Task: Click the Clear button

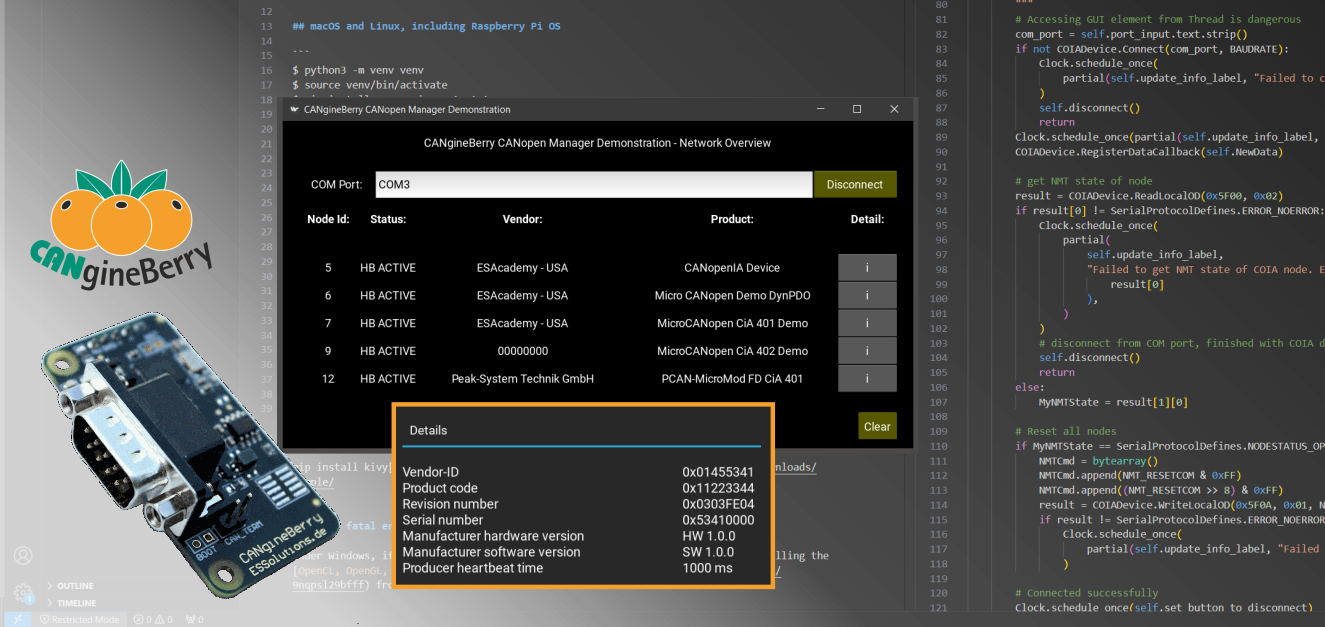Action: (877, 426)
